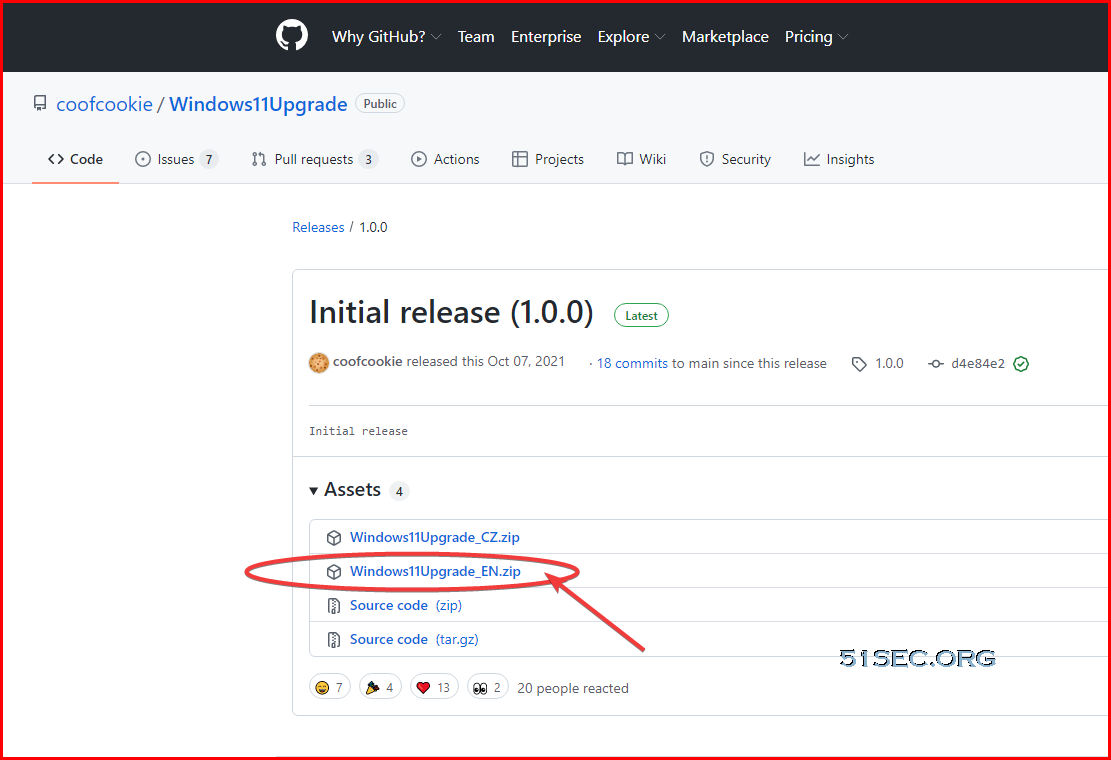Click package icon beside Windows11Upgrade_CZ.zip

[334, 538]
